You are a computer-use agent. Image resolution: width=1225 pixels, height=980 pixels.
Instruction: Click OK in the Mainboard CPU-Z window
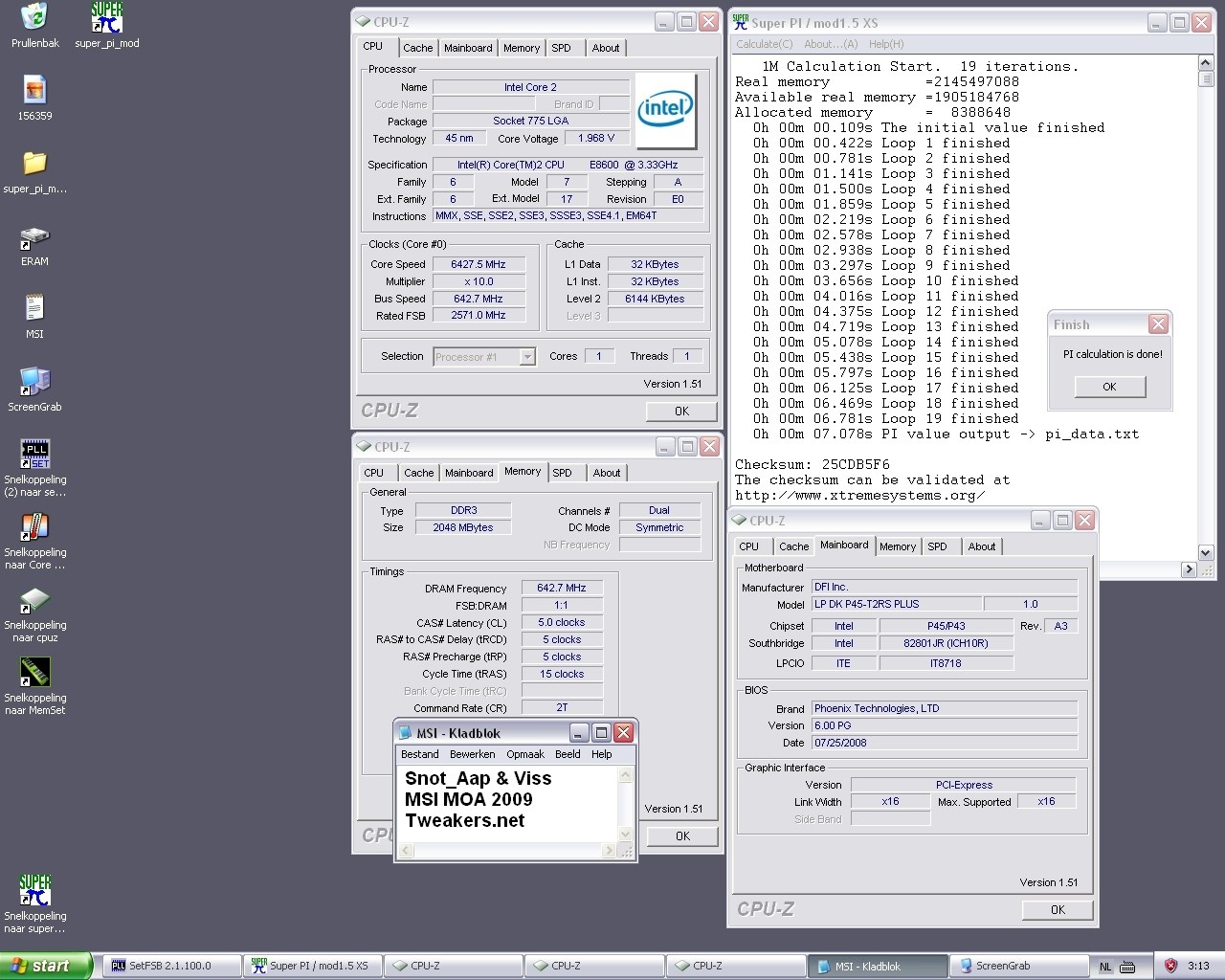coord(1058,909)
